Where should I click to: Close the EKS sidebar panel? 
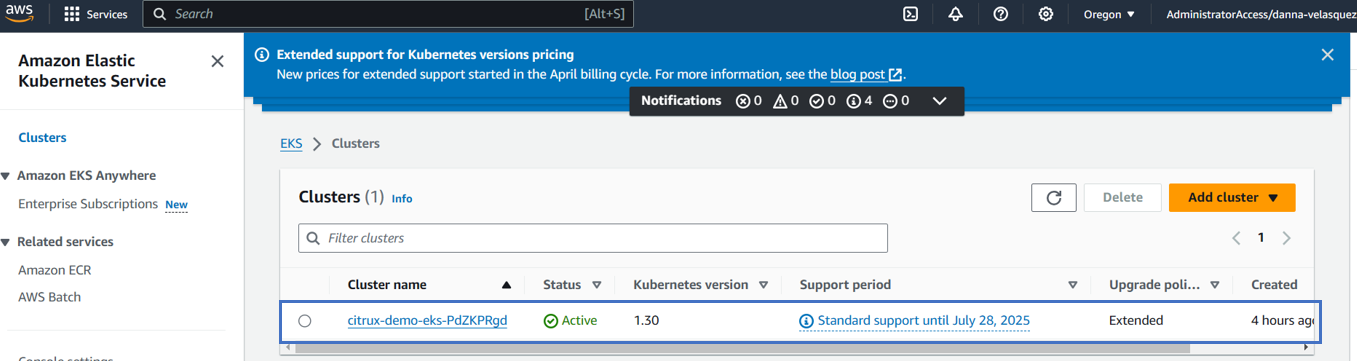(x=218, y=61)
